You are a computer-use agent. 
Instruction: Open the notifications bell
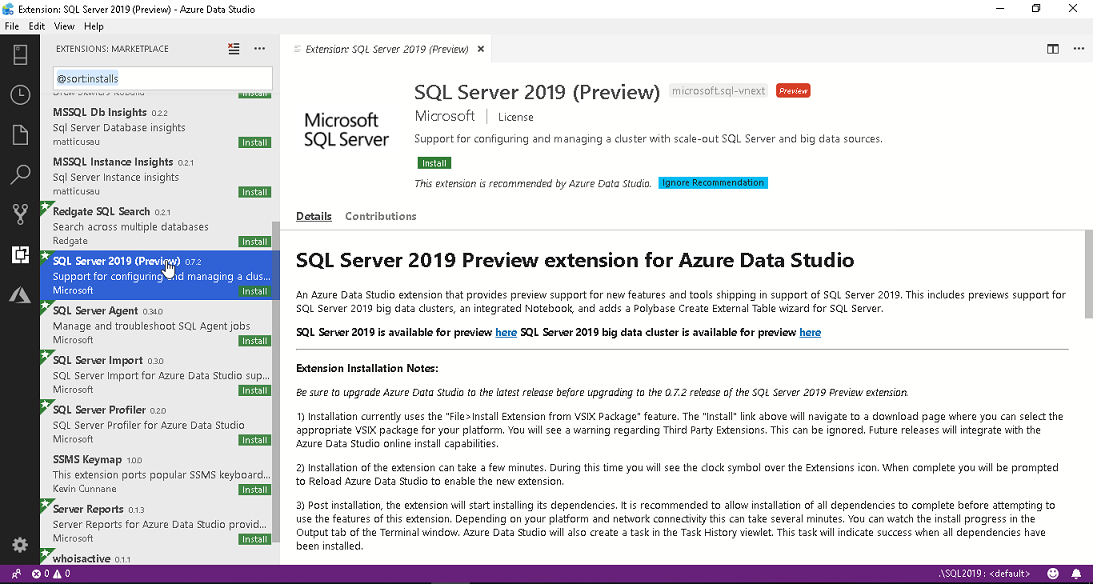[1076, 574]
